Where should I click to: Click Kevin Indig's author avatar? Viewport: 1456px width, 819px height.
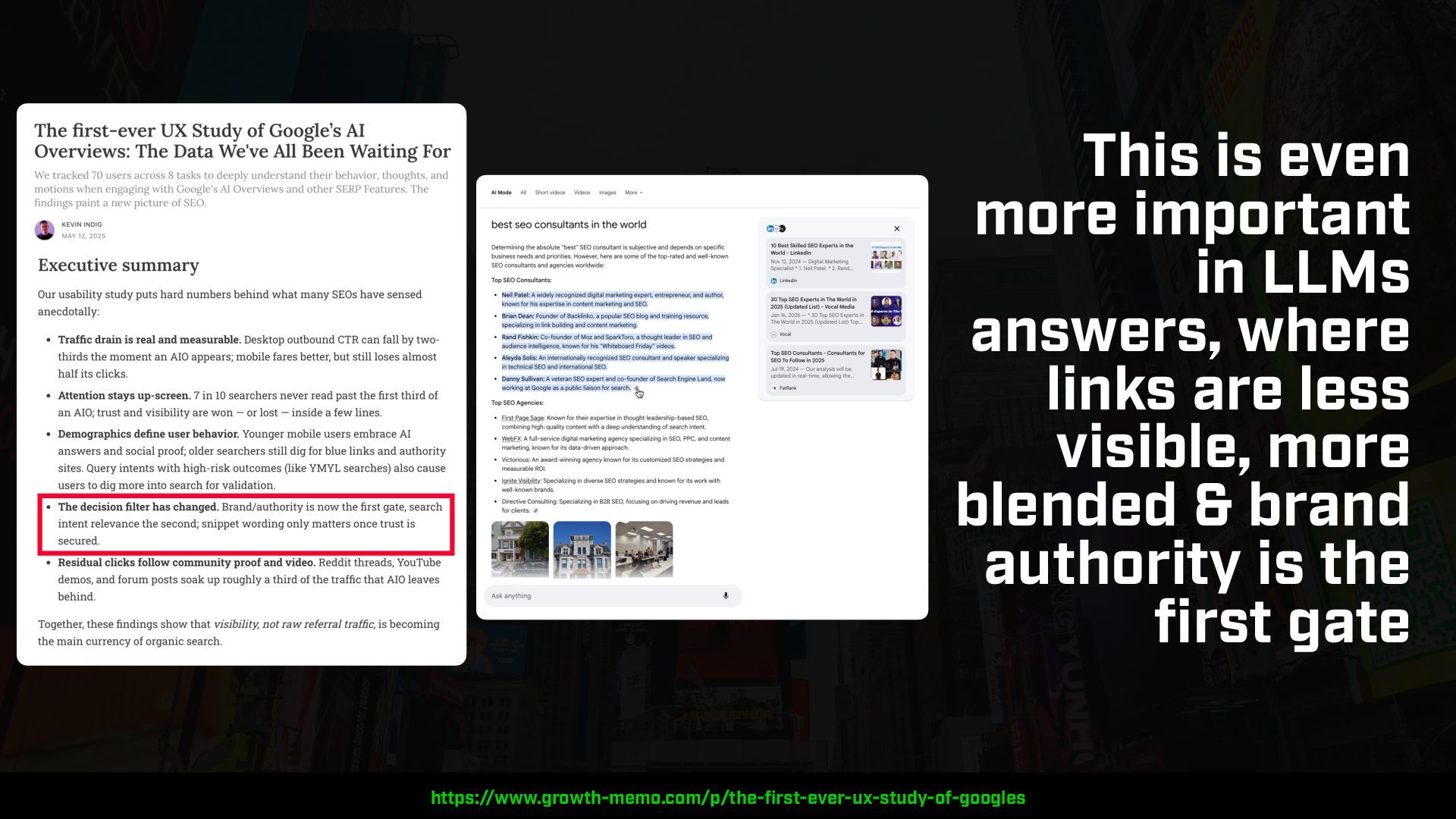[x=45, y=230]
